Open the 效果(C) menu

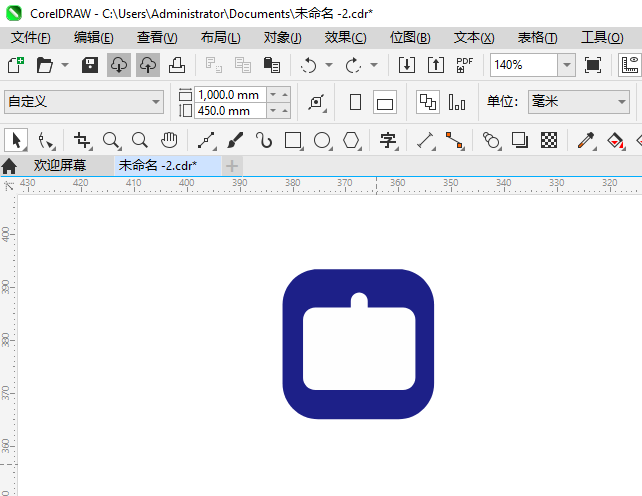tap(346, 38)
